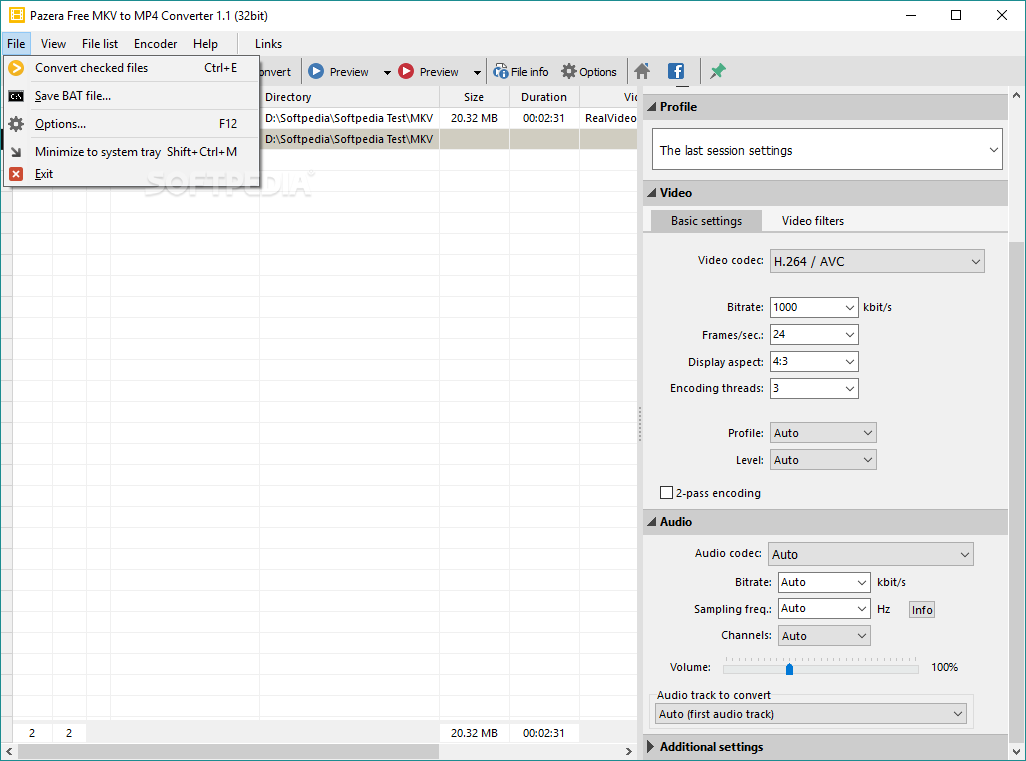Image resolution: width=1026 pixels, height=761 pixels.
Task: Open the red Preview dropdown arrow
Action: click(477, 72)
